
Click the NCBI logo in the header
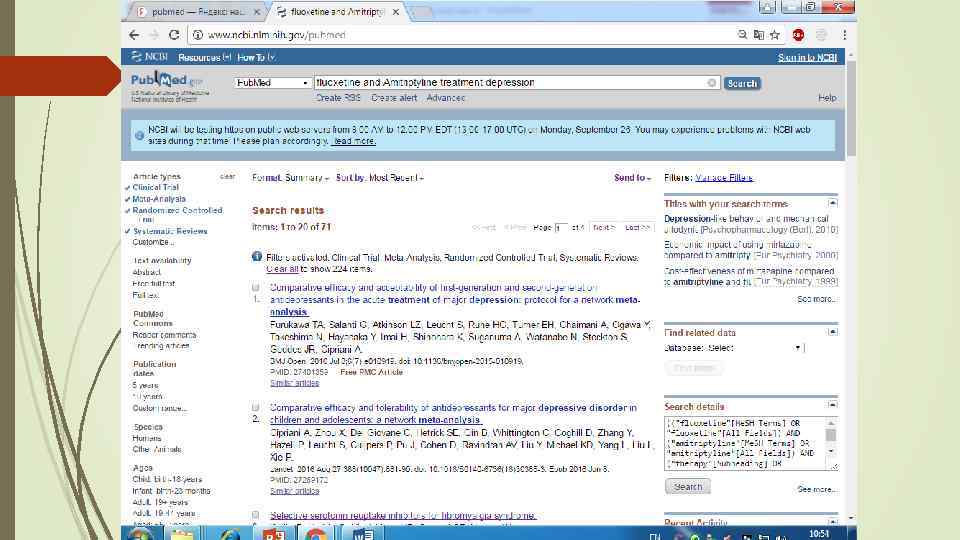[149, 57]
